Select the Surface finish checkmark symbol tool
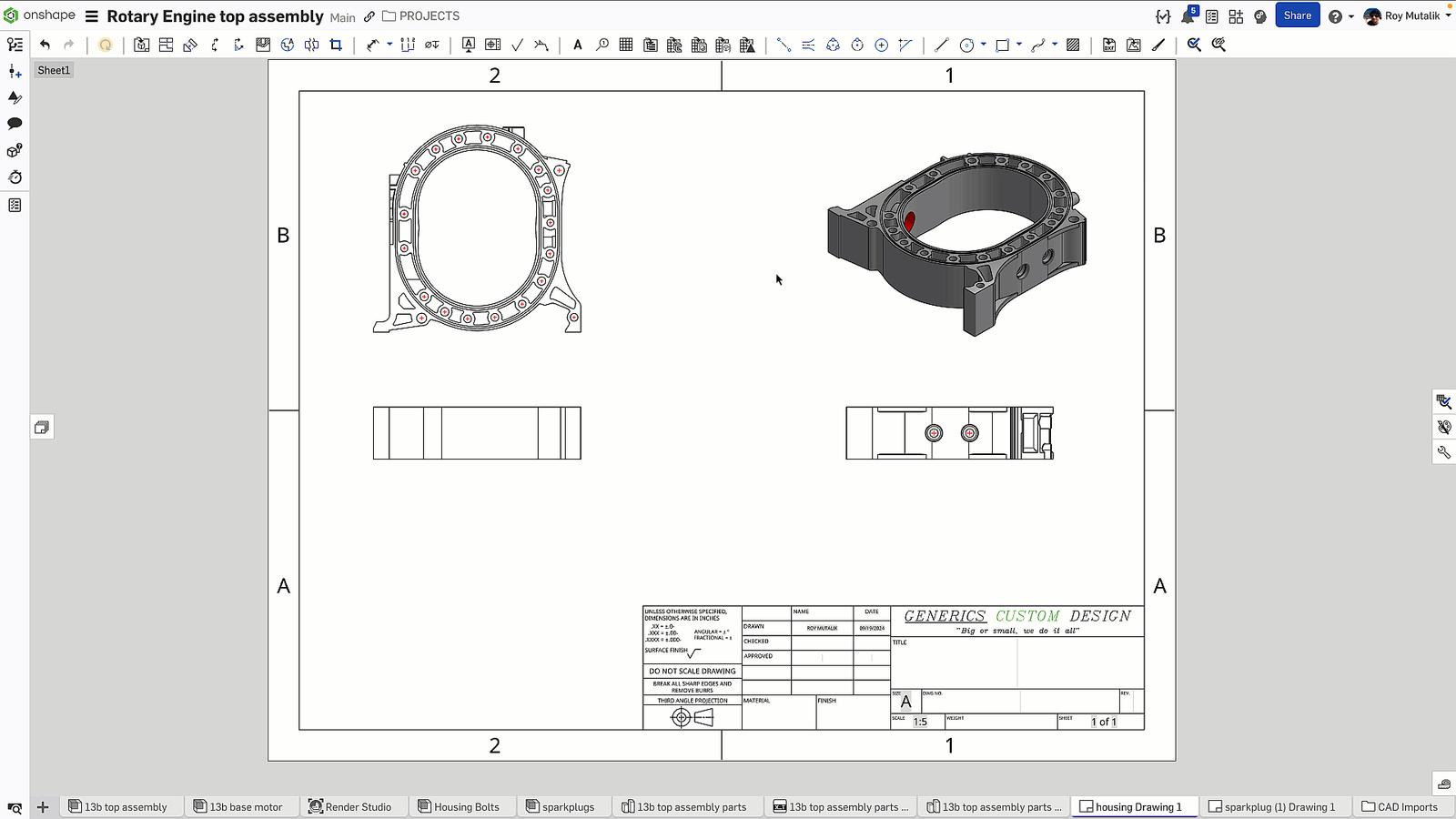 pyautogui.click(x=517, y=45)
